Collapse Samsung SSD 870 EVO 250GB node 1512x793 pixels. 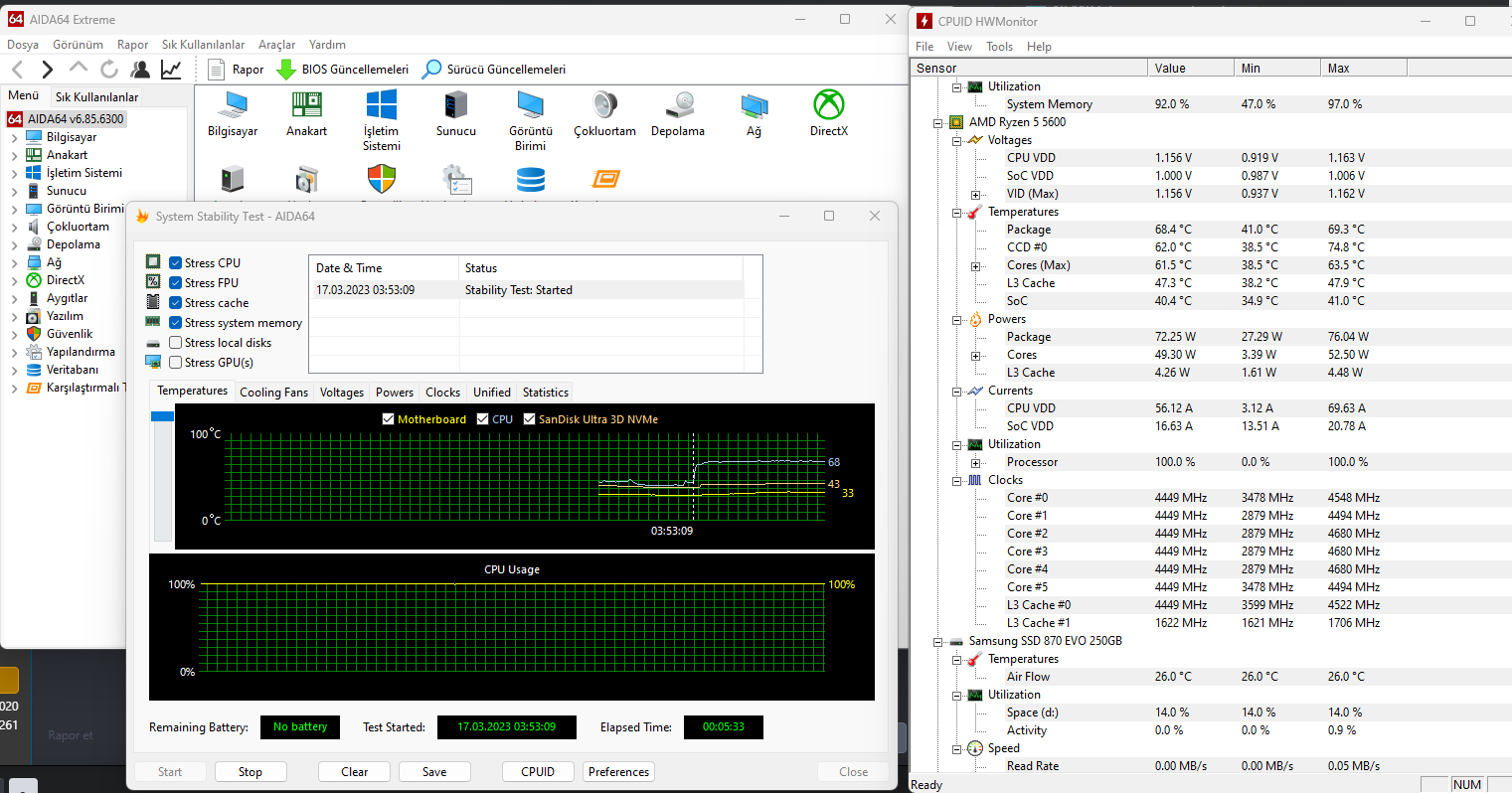click(x=937, y=642)
